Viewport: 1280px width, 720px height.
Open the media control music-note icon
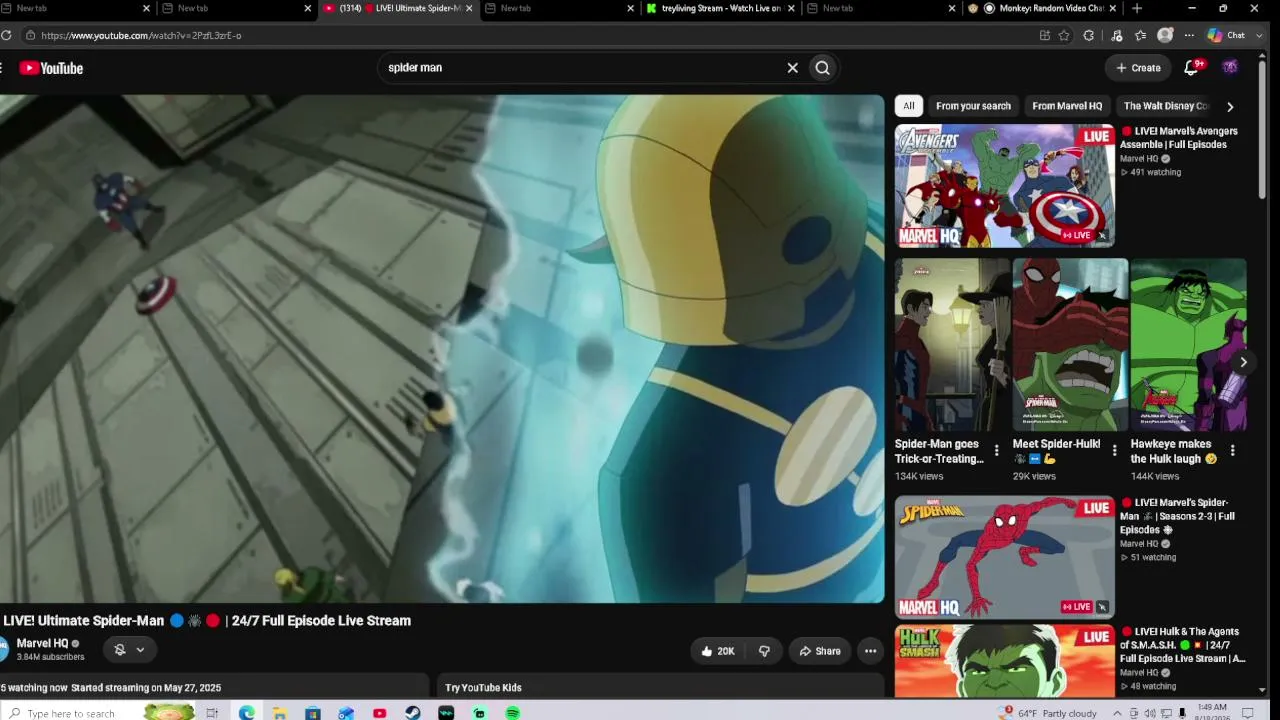[1117, 35]
